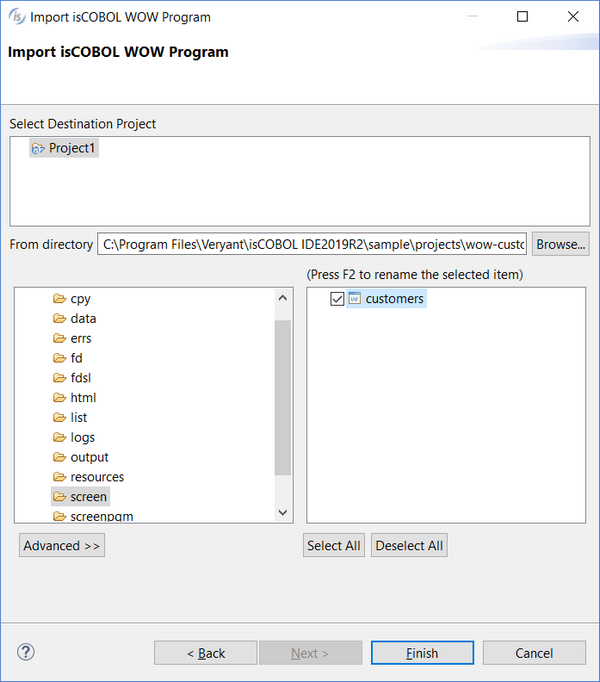
Task: Click the Deselect All button
Action: point(409,545)
